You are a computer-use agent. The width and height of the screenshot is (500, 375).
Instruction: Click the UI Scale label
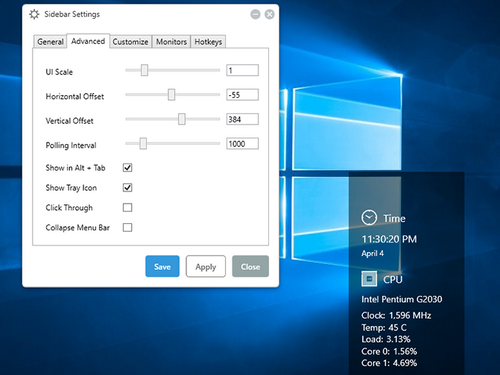(59, 72)
